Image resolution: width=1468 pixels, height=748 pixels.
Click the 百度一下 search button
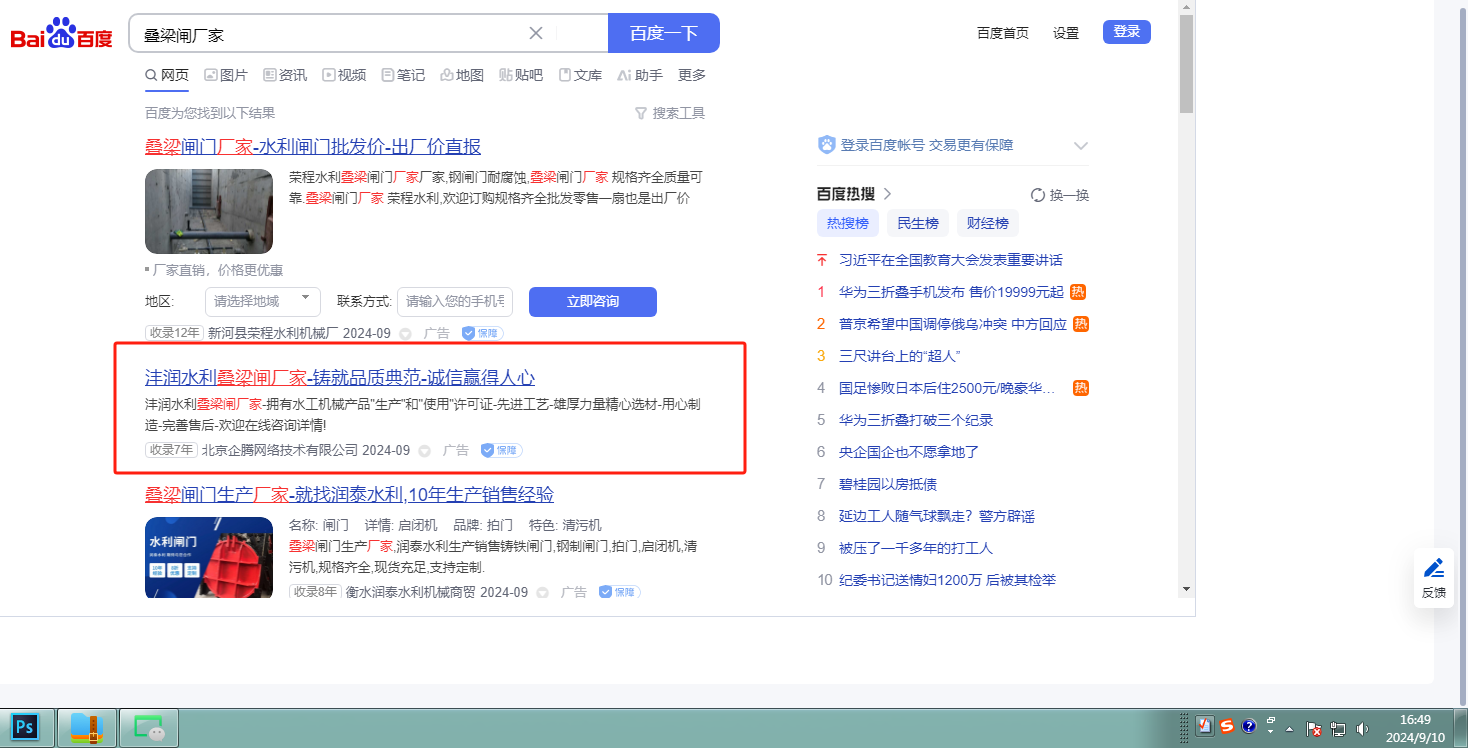(x=663, y=33)
